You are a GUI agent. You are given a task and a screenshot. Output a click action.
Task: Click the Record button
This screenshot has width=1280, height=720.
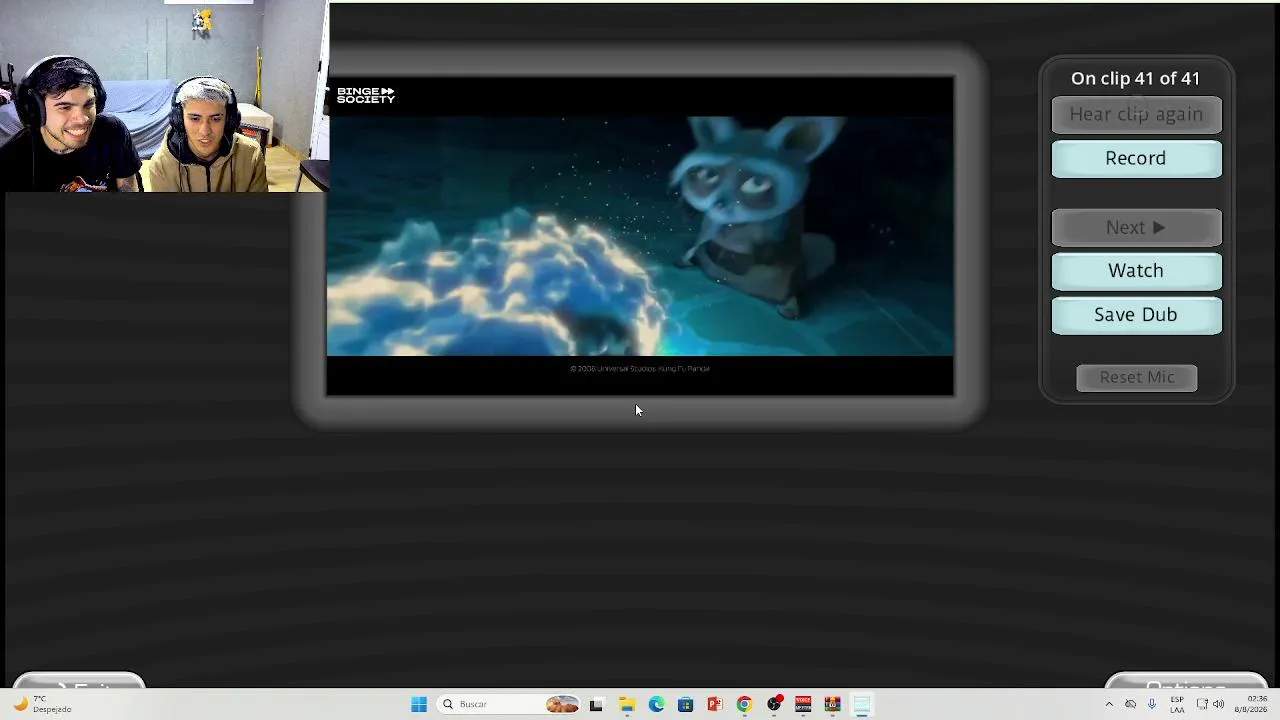1136,159
